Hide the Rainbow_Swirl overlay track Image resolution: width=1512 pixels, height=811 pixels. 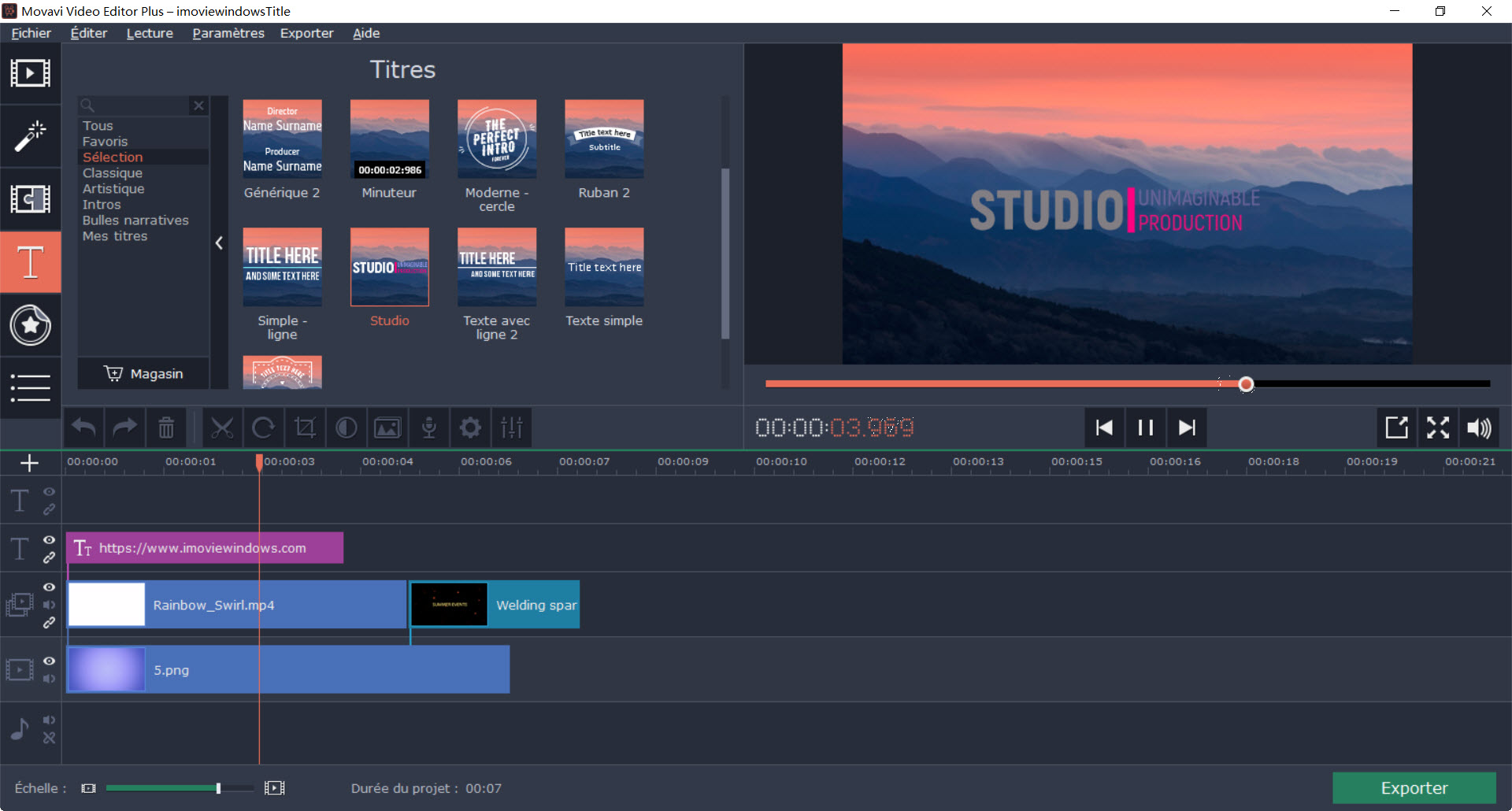[49, 587]
